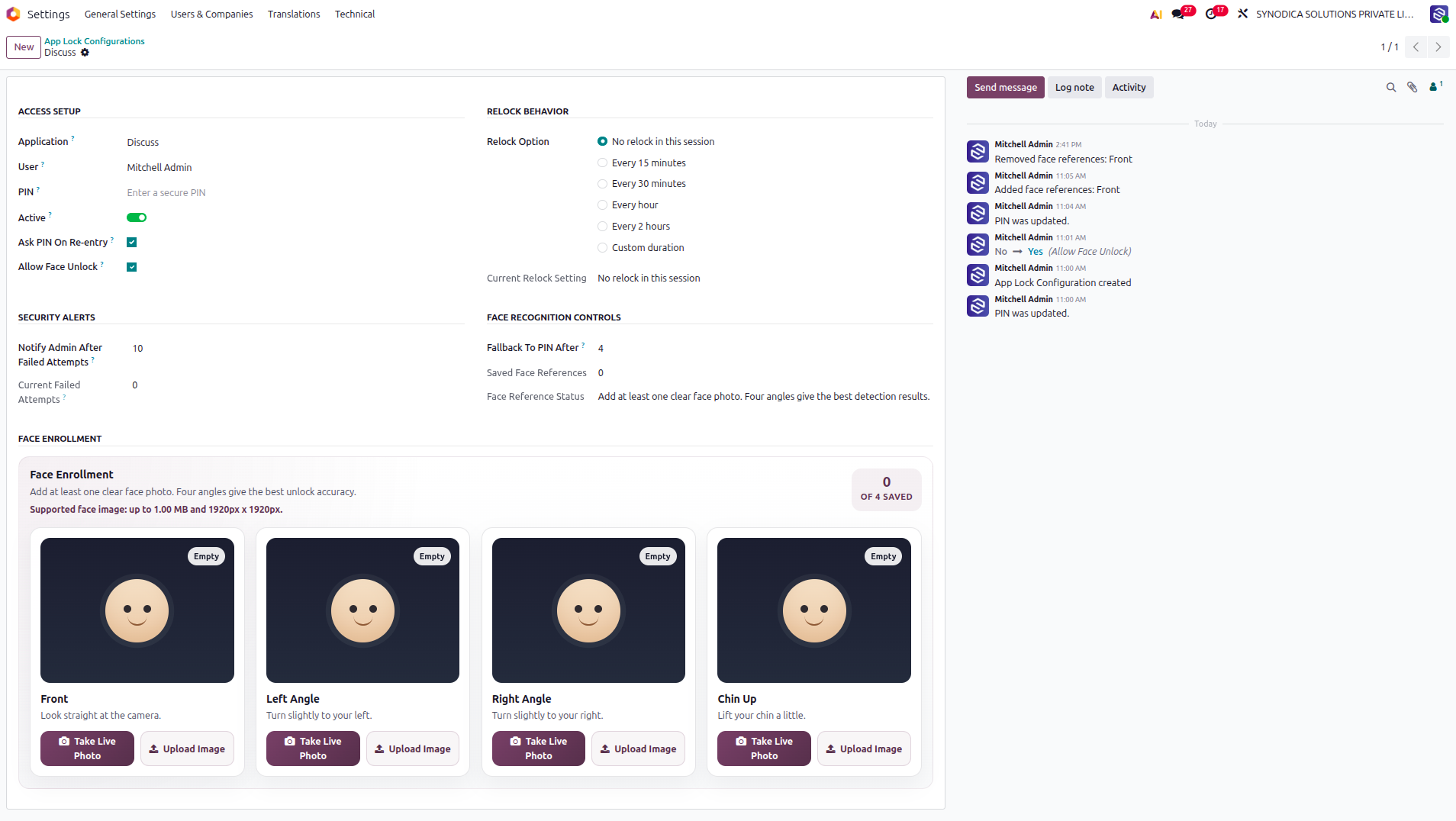Click Upload Image for Left Angle

(x=413, y=749)
